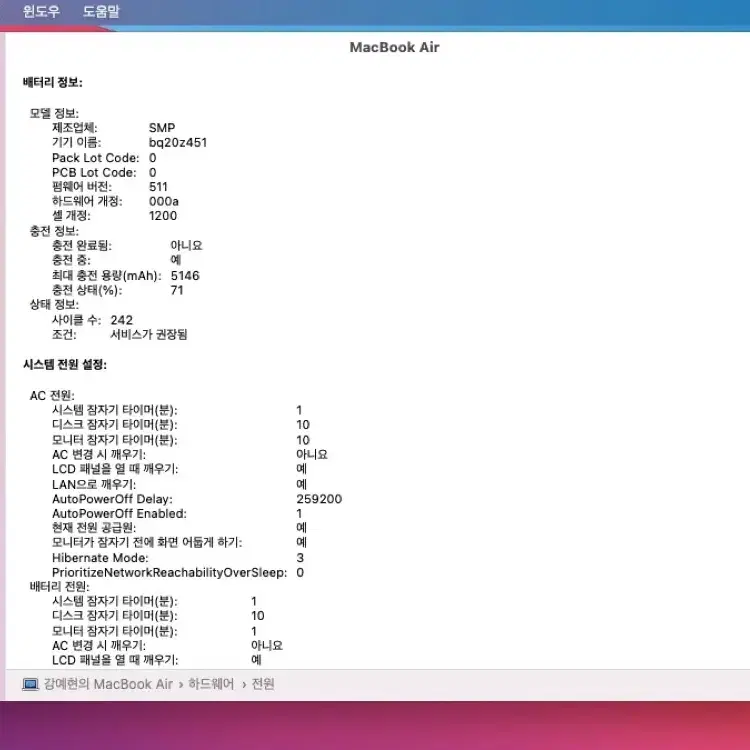
Task: Click the 배터리 정보: heading
Action: pos(53,82)
